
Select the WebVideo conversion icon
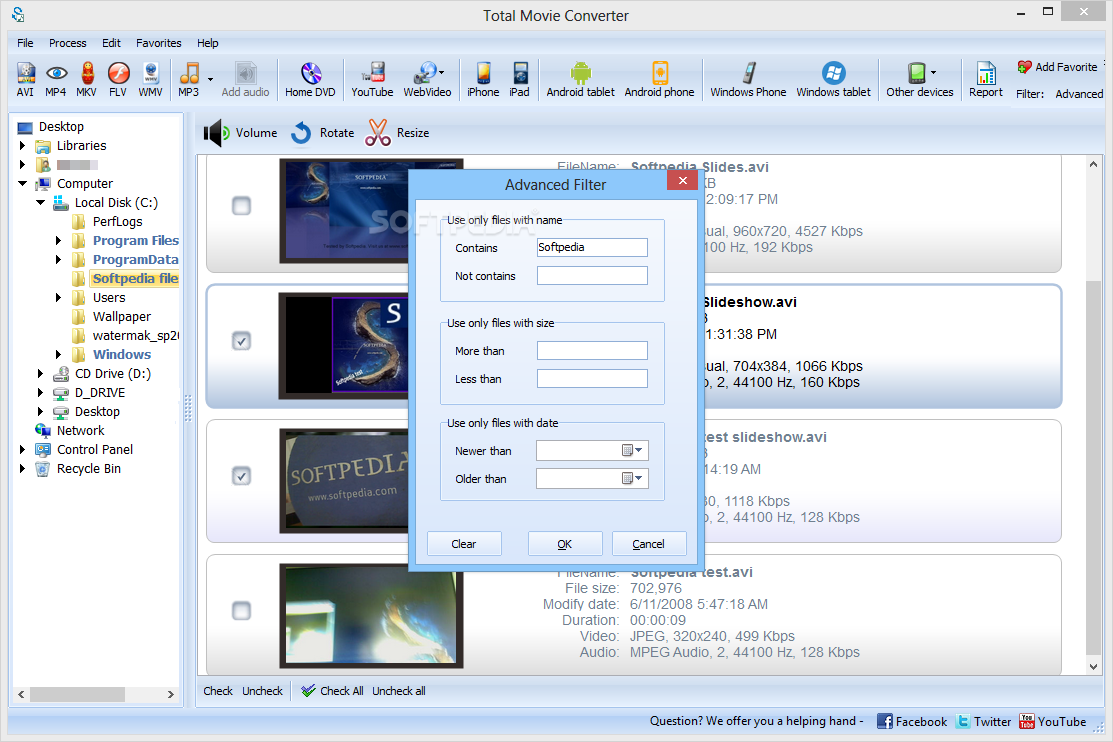(x=427, y=79)
